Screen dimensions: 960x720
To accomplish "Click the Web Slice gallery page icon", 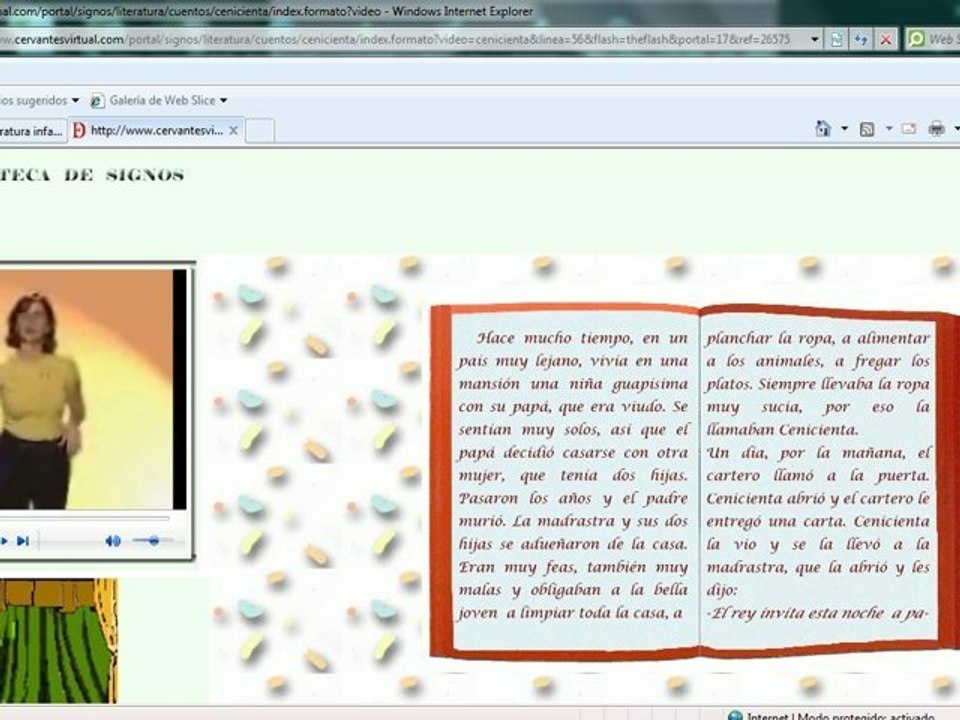I will click(97, 100).
